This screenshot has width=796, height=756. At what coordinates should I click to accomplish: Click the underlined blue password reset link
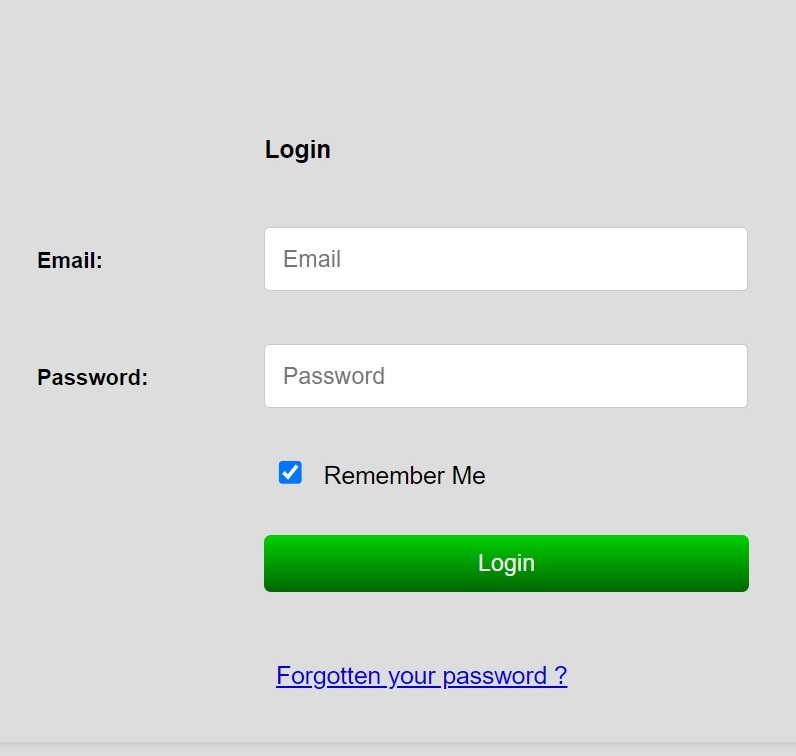421,676
